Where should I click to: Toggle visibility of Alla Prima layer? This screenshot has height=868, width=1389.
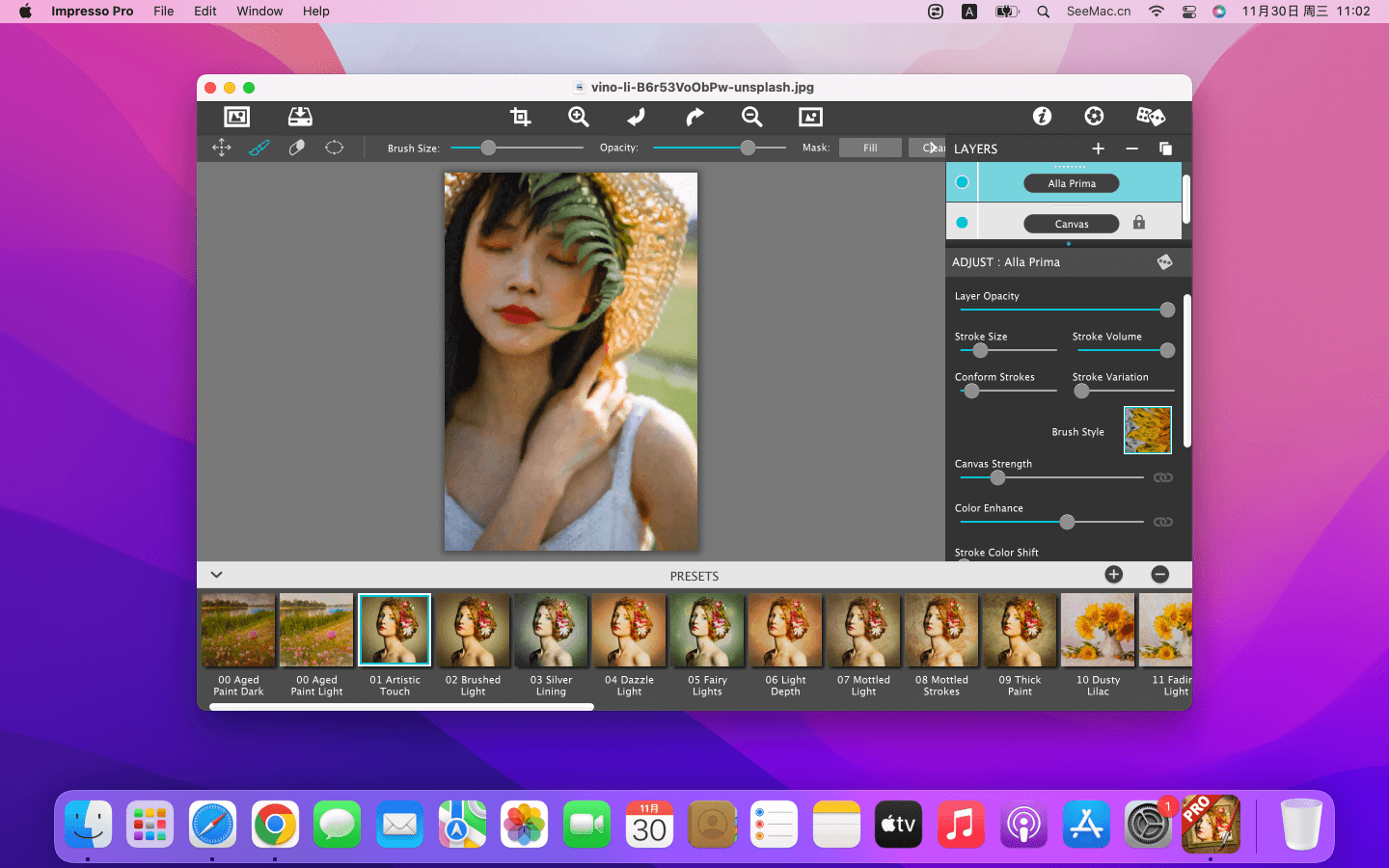click(x=962, y=182)
